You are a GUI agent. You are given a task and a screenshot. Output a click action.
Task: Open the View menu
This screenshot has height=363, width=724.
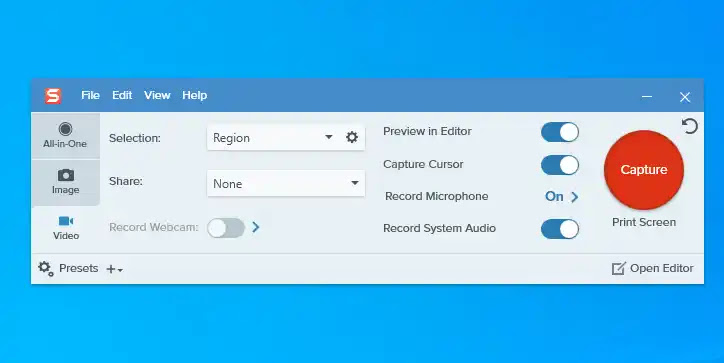tap(157, 95)
